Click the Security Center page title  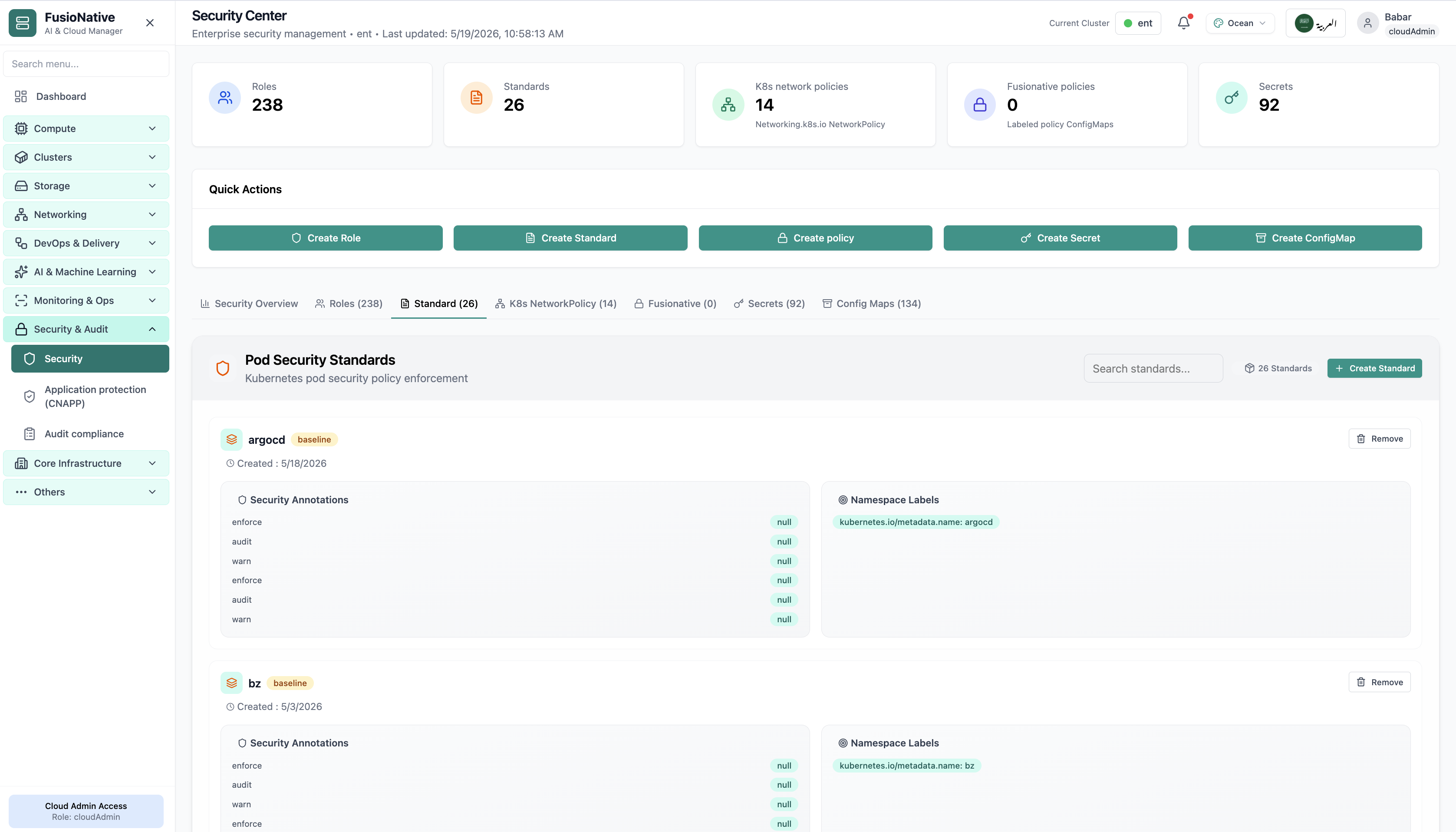coord(239,16)
